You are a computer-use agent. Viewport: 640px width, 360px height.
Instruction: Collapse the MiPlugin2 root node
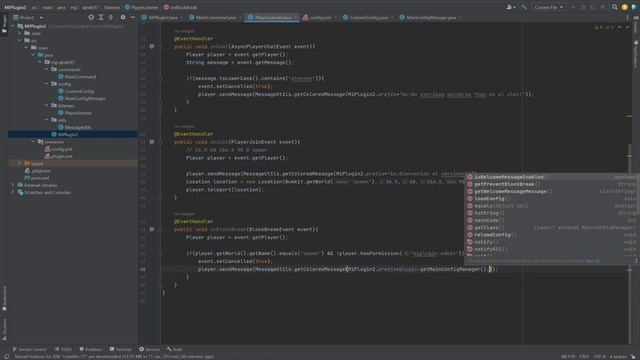pos(13,26)
